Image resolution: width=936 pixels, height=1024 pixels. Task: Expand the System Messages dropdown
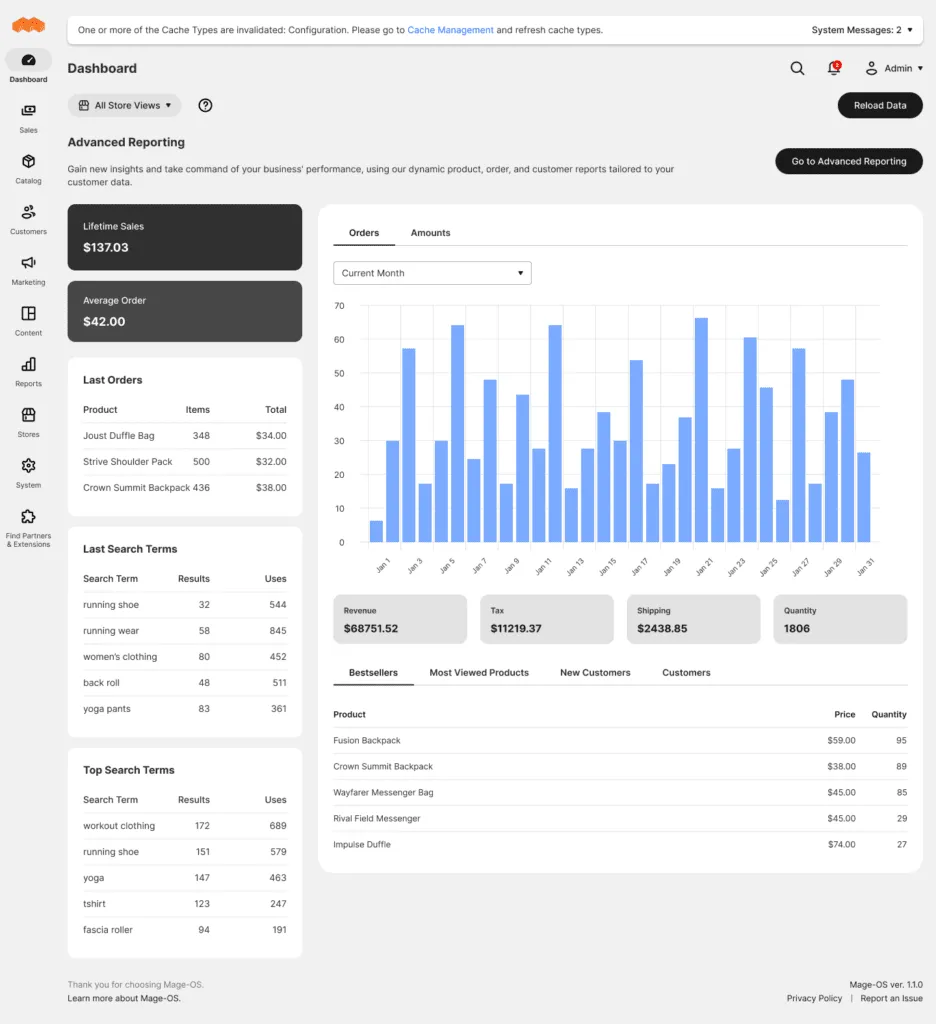point(861,30)
